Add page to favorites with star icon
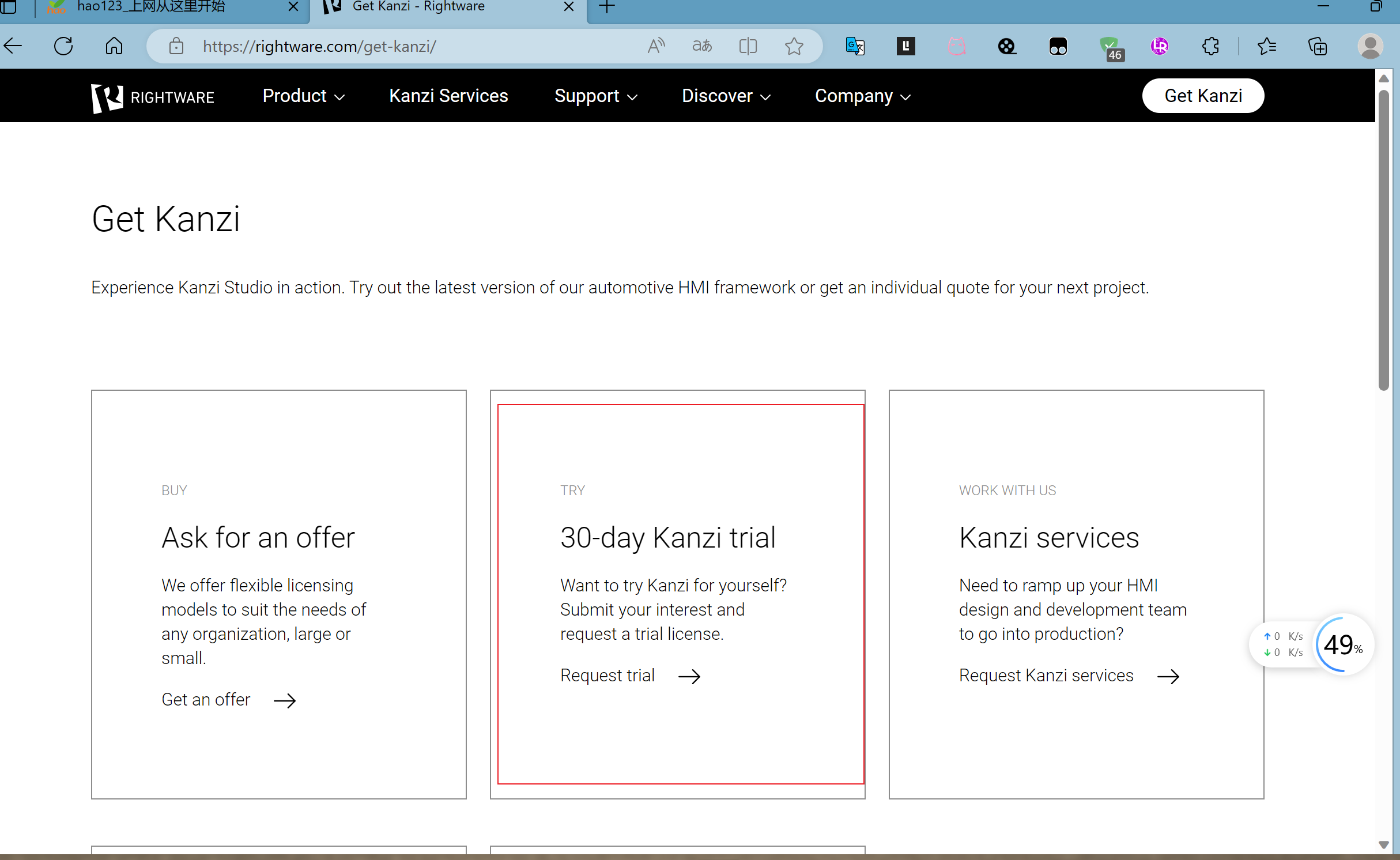 click(794, 46)
